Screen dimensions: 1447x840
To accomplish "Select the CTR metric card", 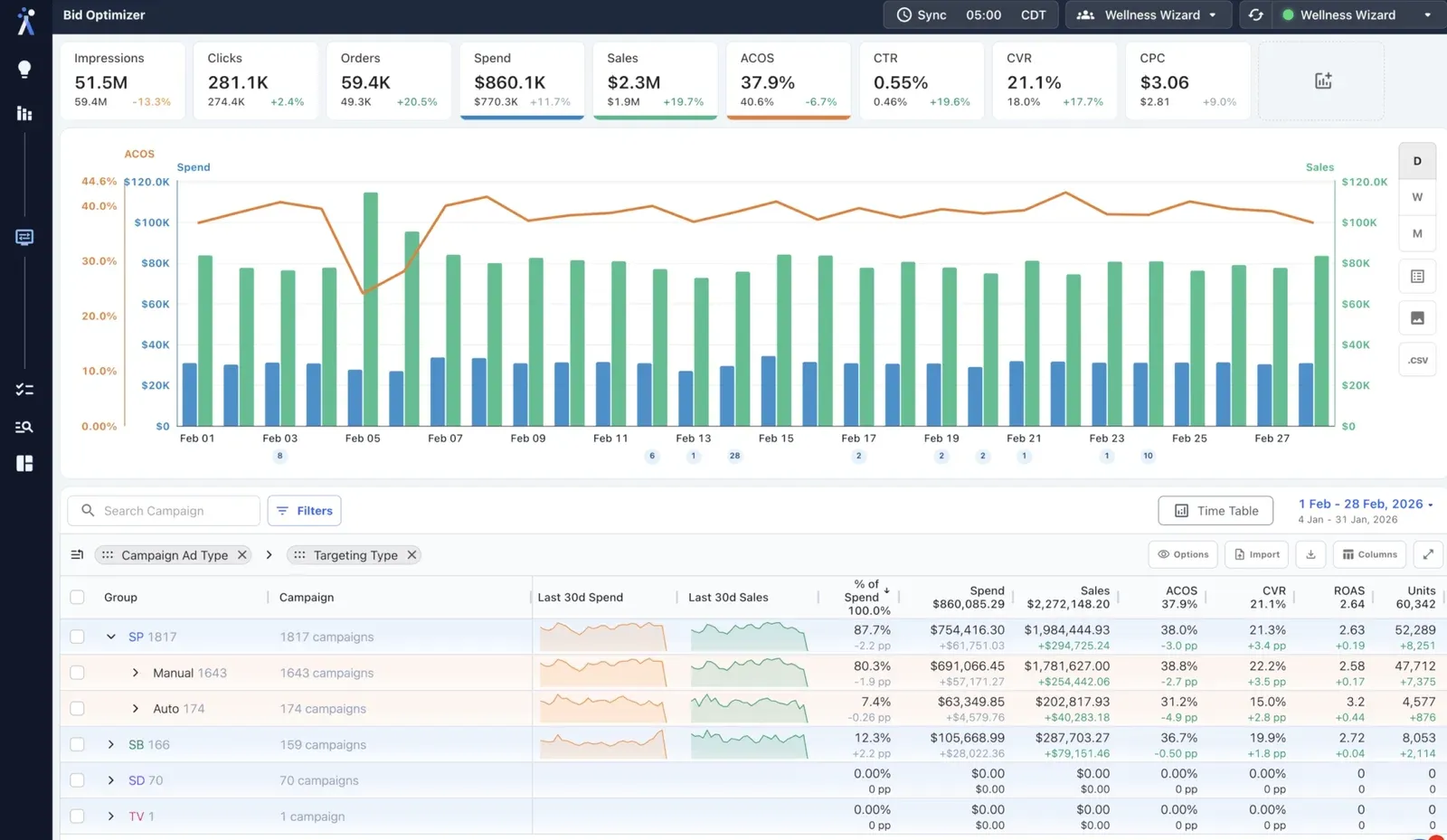I will click(922, 80).
